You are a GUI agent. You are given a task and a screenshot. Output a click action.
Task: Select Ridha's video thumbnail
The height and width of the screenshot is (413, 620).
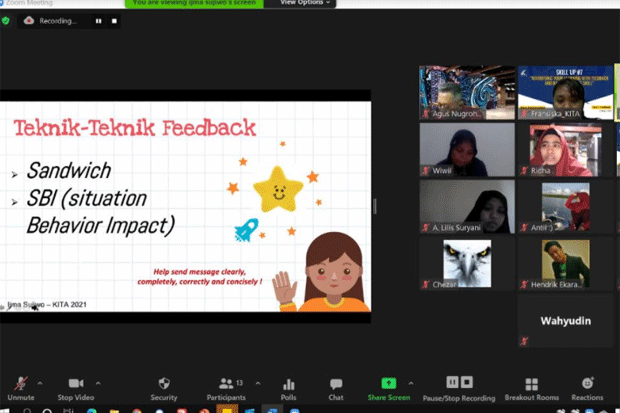[565, 150]
